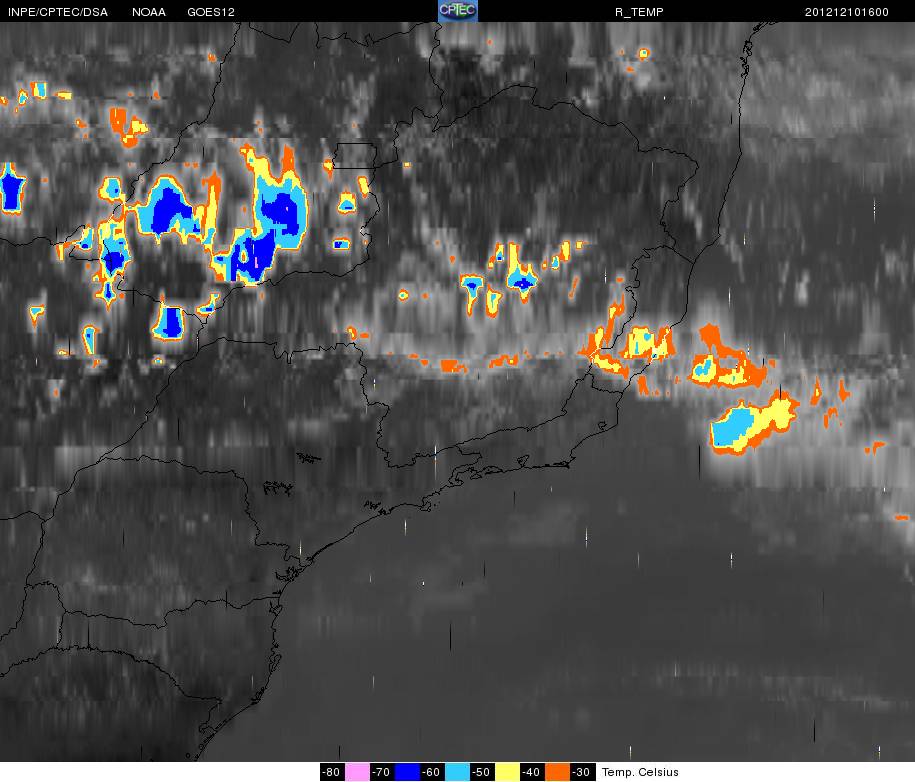Image resolution: width=915 pixels, height=782 pixels.
Task: Click the large light blue offshore cloud
Action: coord(732,426)
